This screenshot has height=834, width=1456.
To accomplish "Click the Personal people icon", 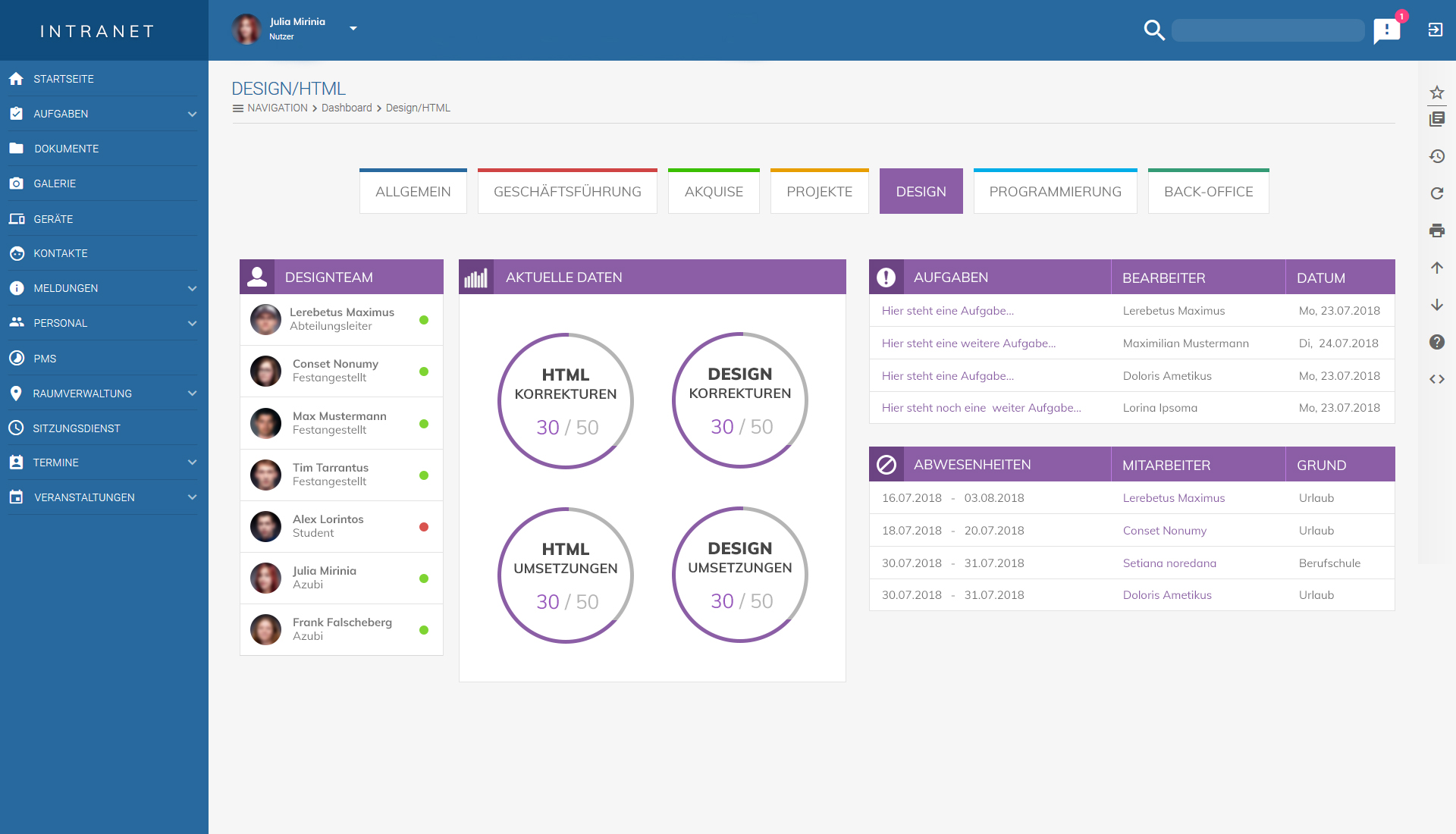I will 16,323.
